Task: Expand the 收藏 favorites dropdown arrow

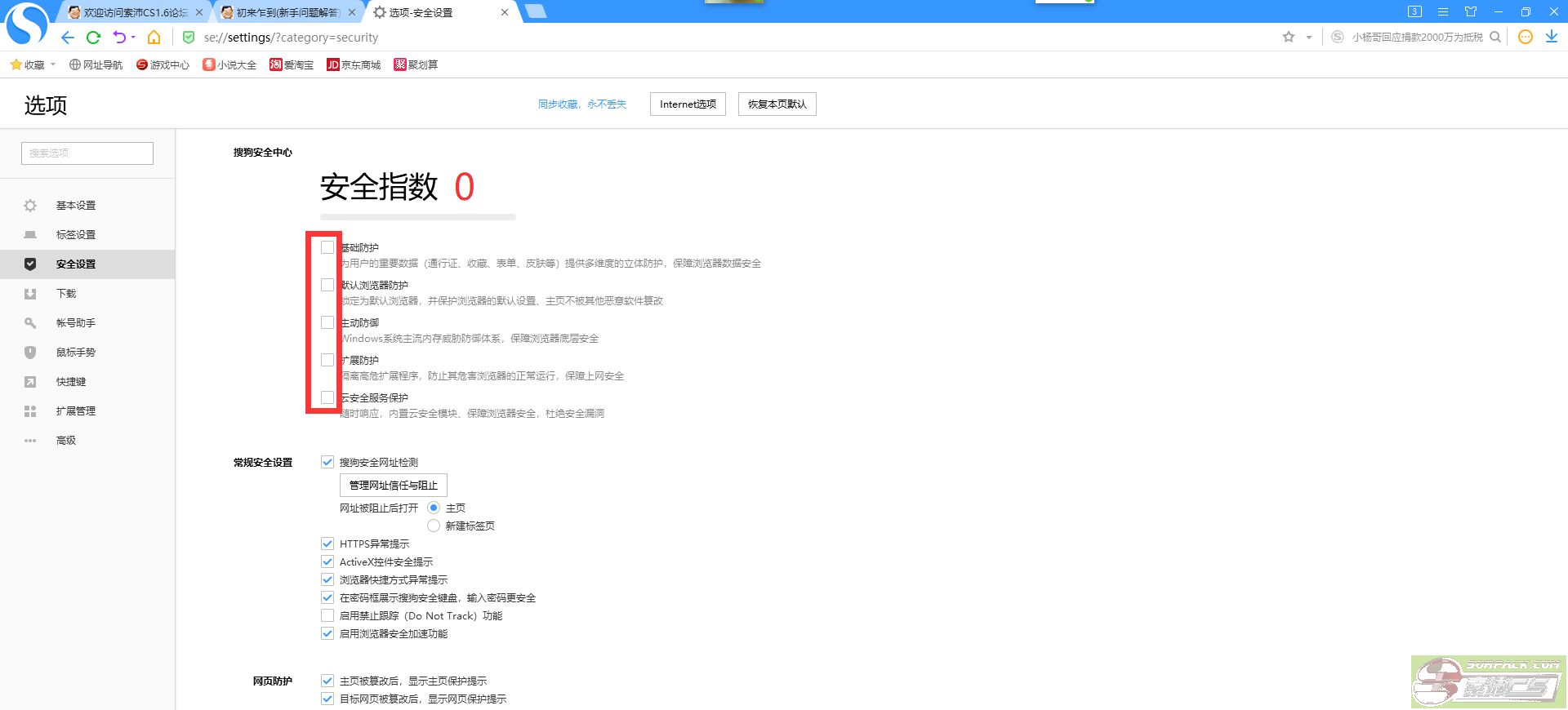Action: tap(53, 65)
